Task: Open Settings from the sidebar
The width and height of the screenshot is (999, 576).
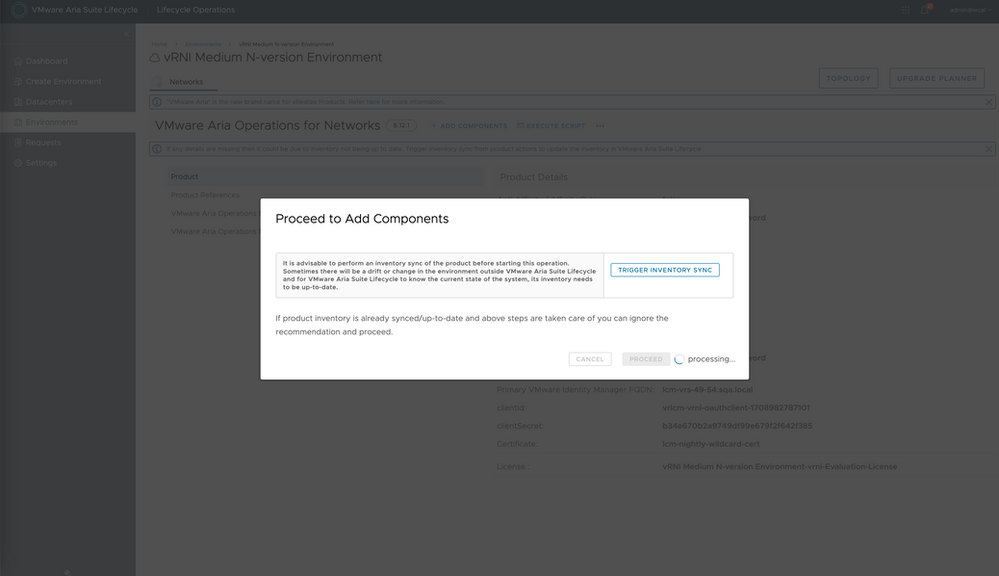Action: 41,163
